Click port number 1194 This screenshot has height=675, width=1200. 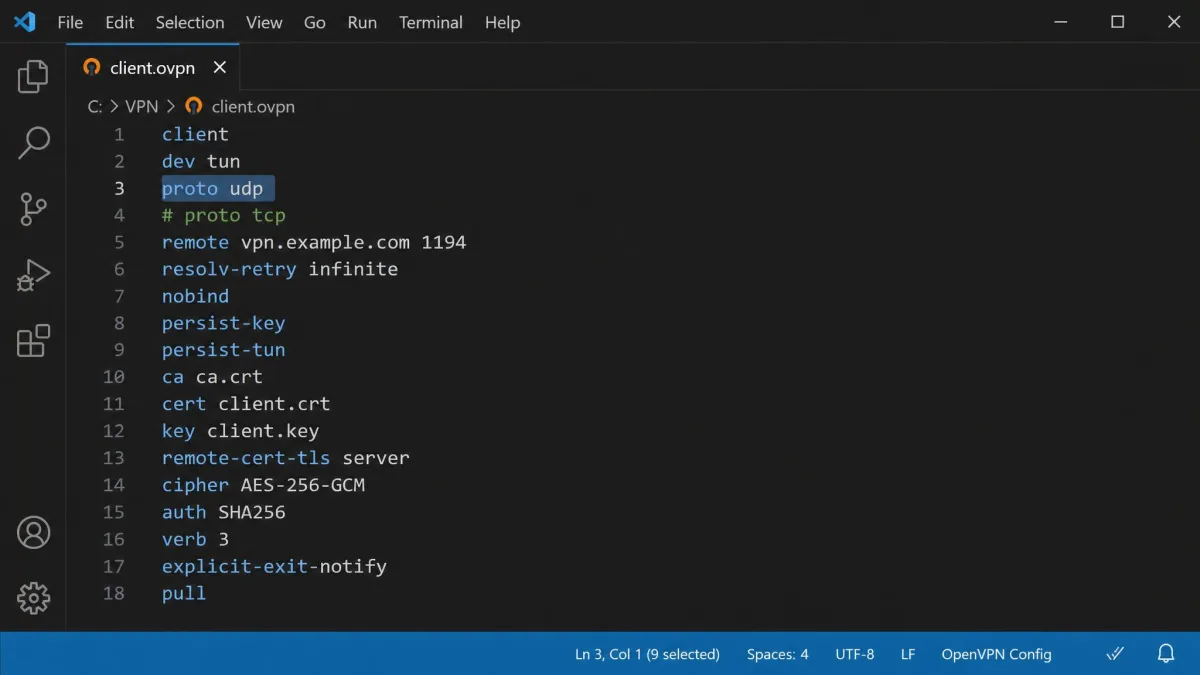pyautogui.click(x=444, y=242)
